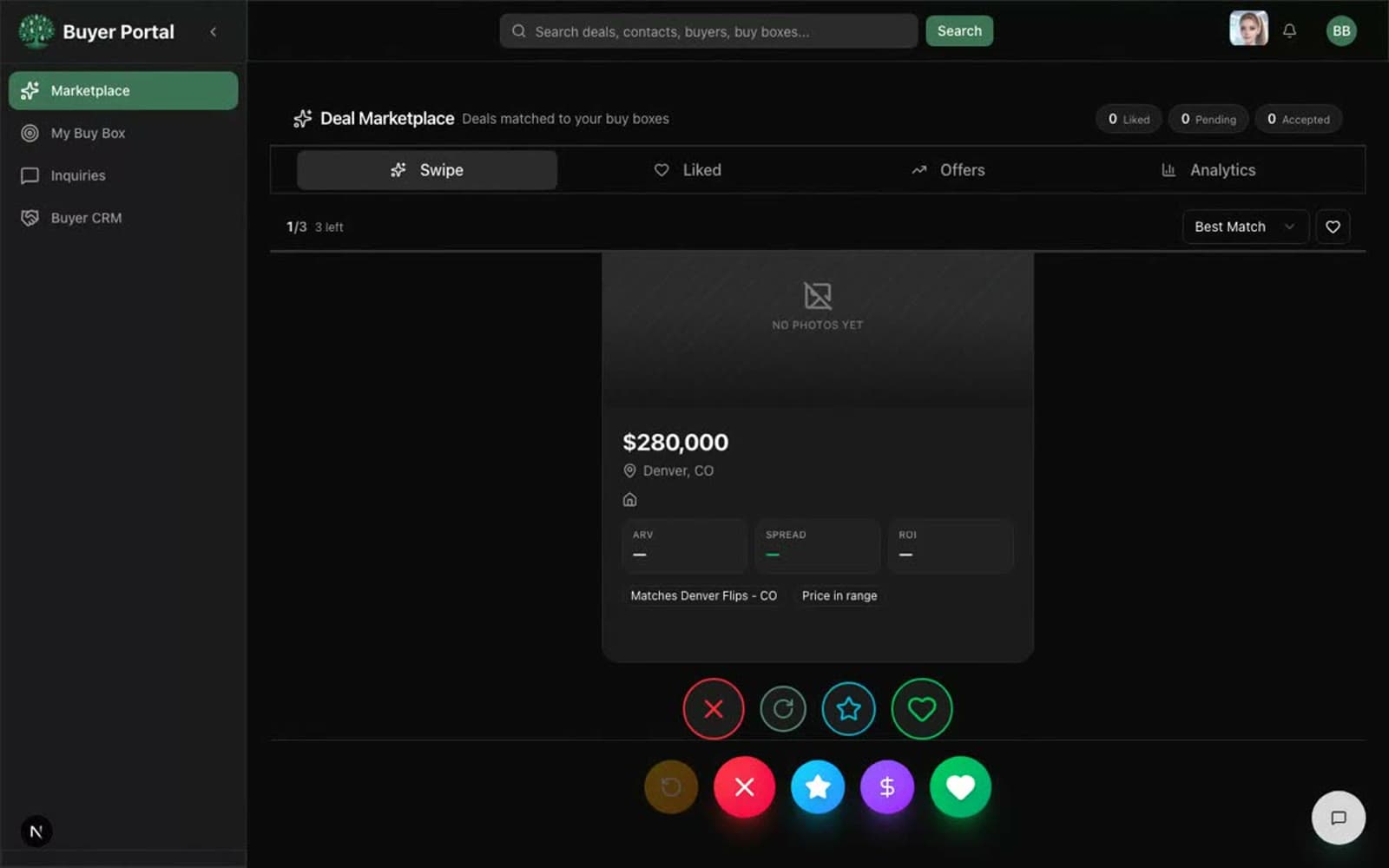Screen dimensions: 1389x868
Task: Open My Buy Box page
Action: 123,133
